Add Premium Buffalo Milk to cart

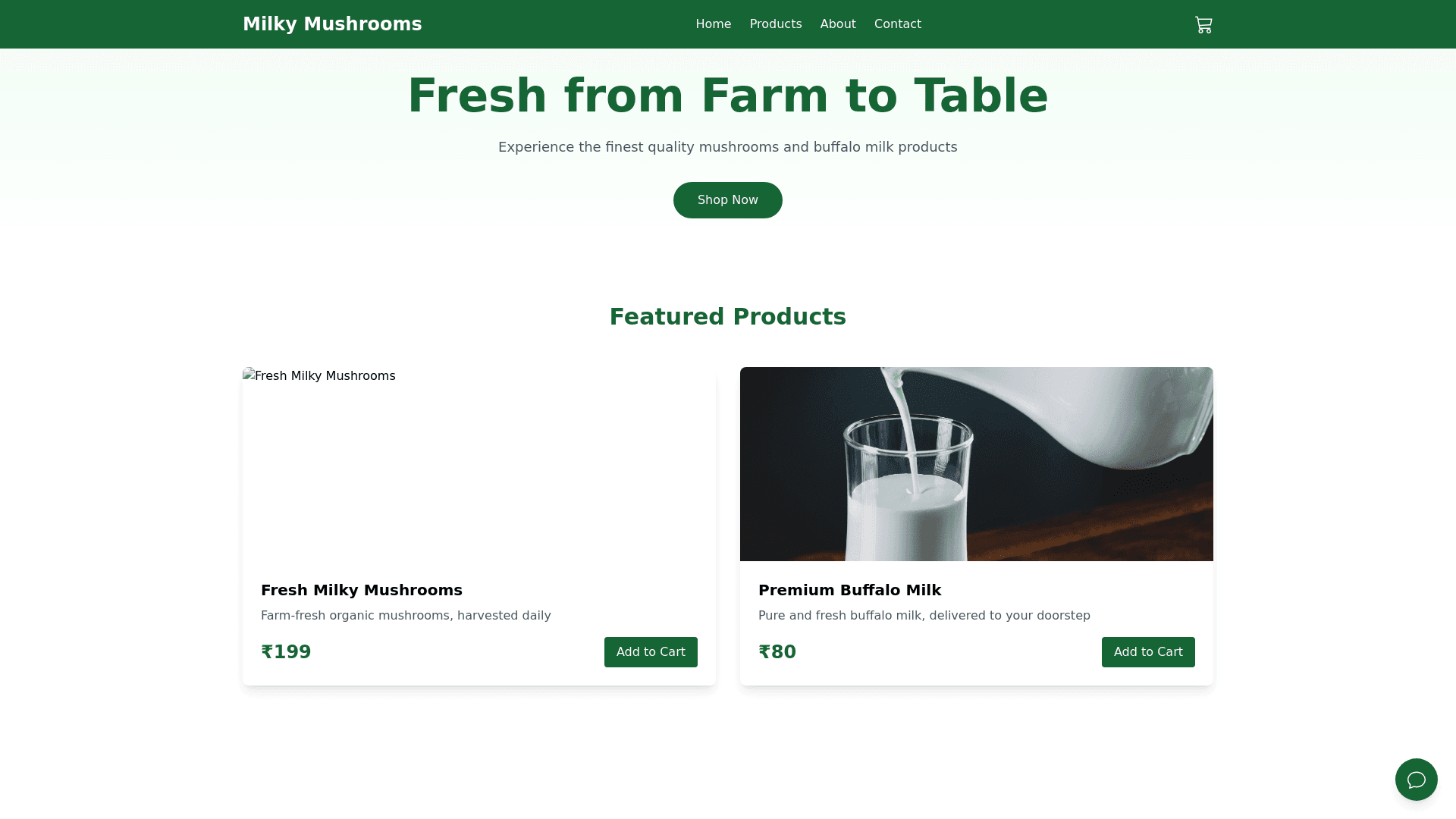(x=1147, y=652)
